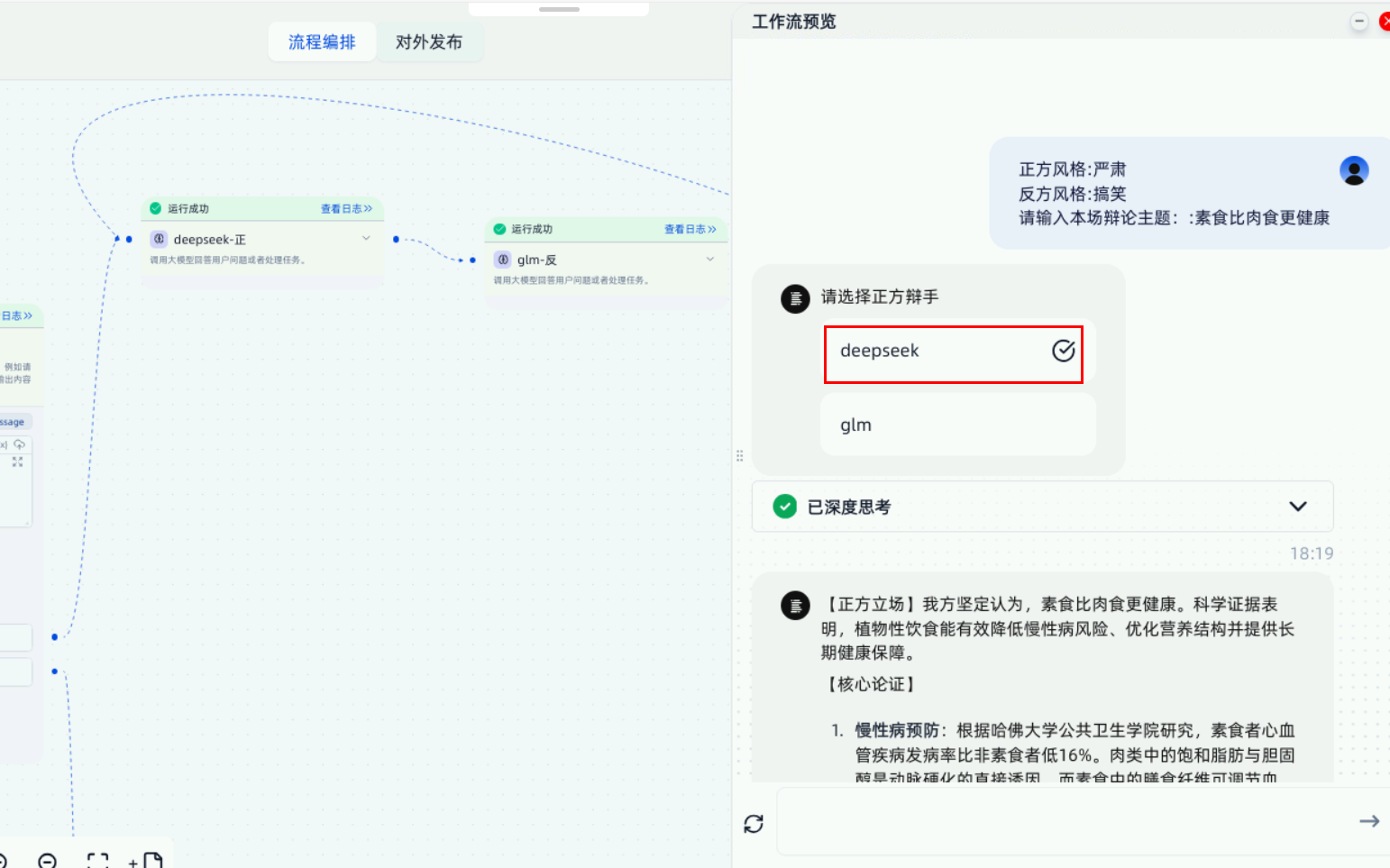Click the deepseek-正 node's model icon
Screen dimensions: 1390x868
[x=160, y=239]
